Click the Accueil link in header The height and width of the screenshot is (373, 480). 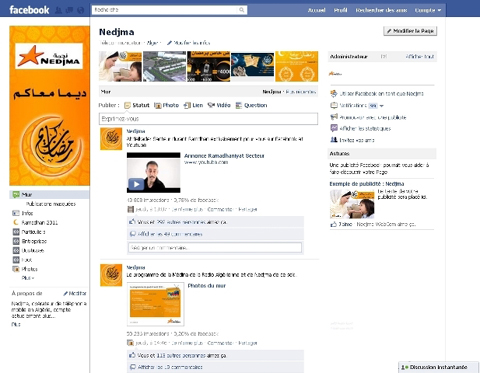pos(316,10)
